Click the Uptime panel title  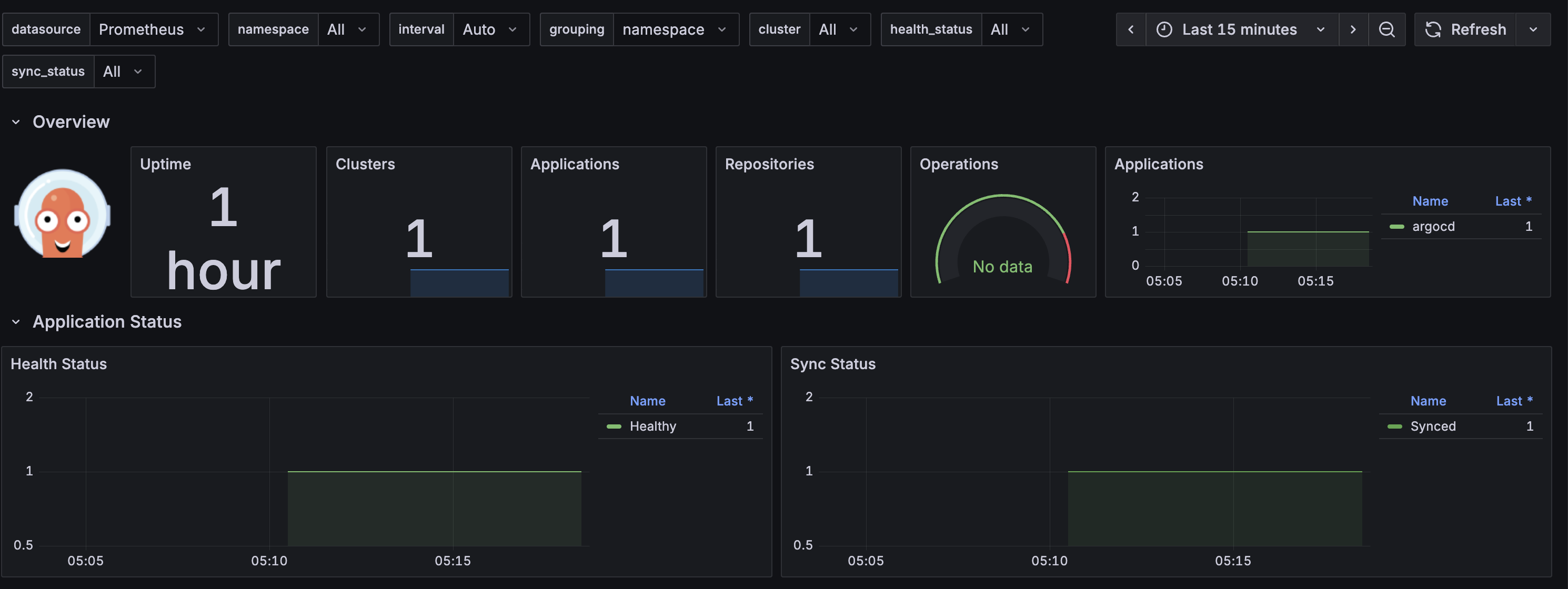165,164
